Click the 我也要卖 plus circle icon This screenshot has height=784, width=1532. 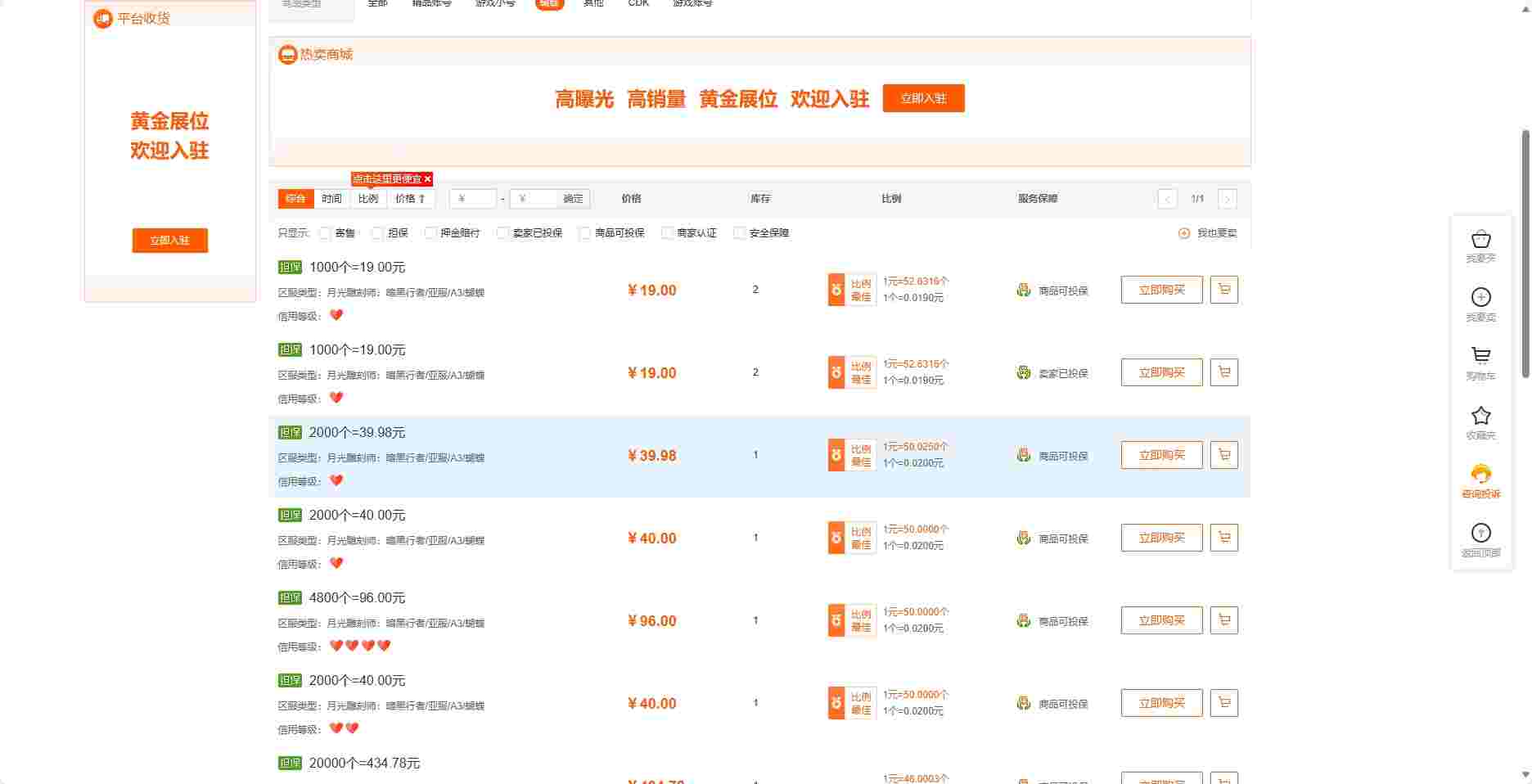coord(1183,233)
